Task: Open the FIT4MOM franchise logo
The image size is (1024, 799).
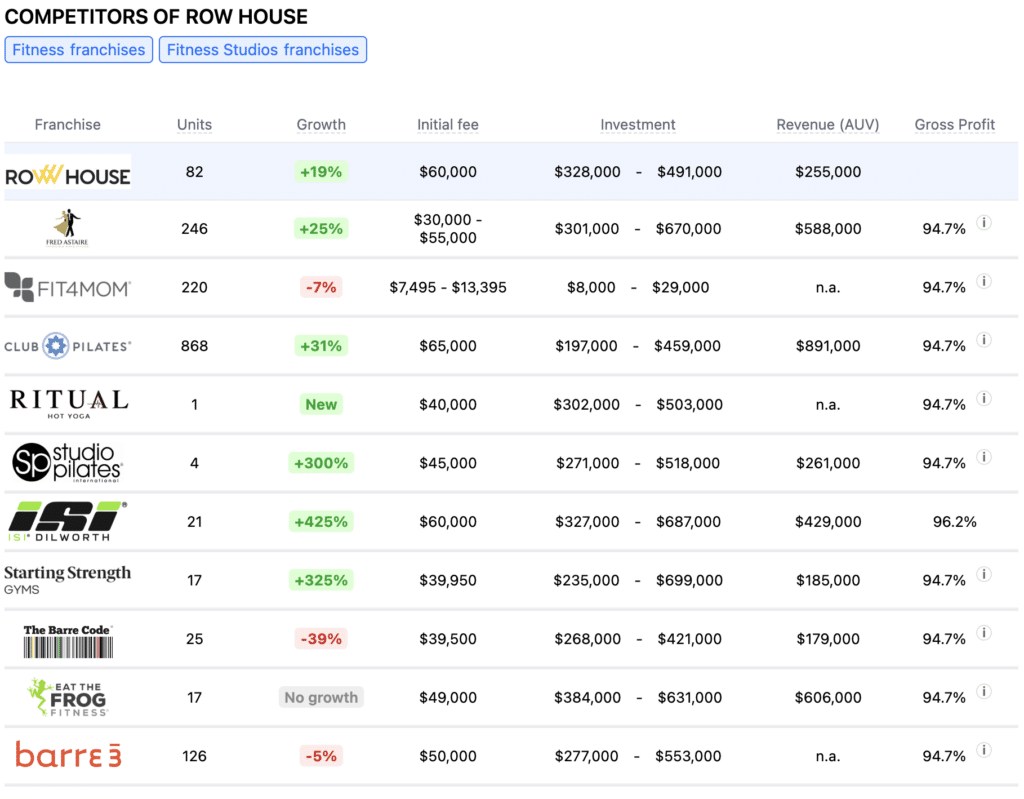Action: tap(68, 287)
